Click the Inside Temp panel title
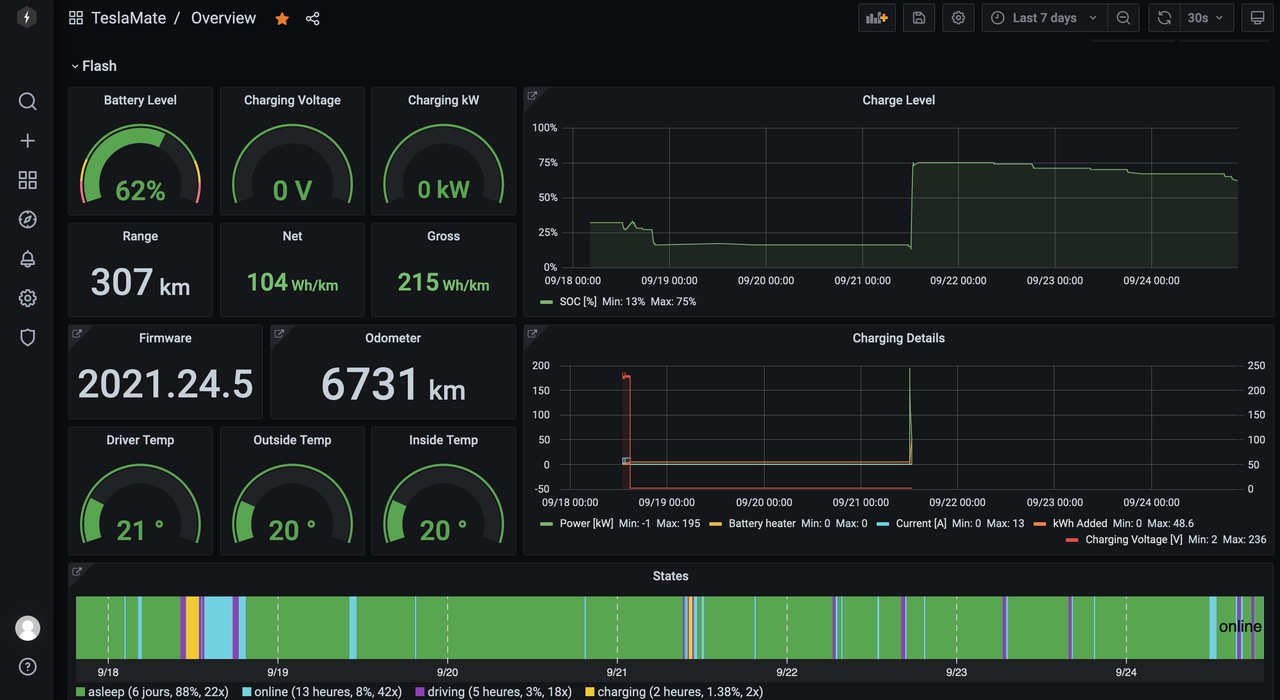Image resolution: width=1280 pixels, height=700 pixels. tap(443, 440)
